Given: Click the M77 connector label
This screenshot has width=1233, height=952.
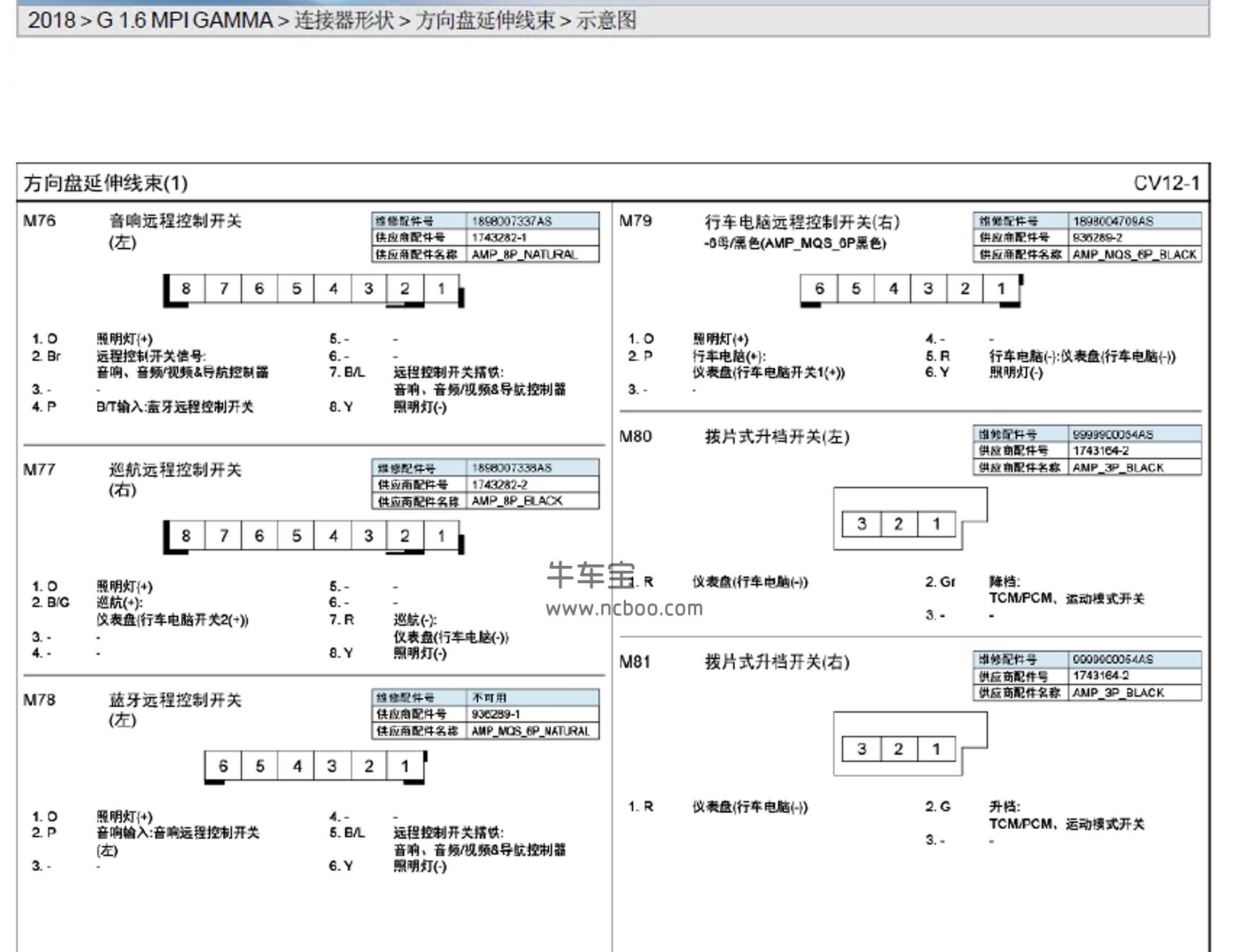Looking at the screenshot, I should tap(39, 469).
